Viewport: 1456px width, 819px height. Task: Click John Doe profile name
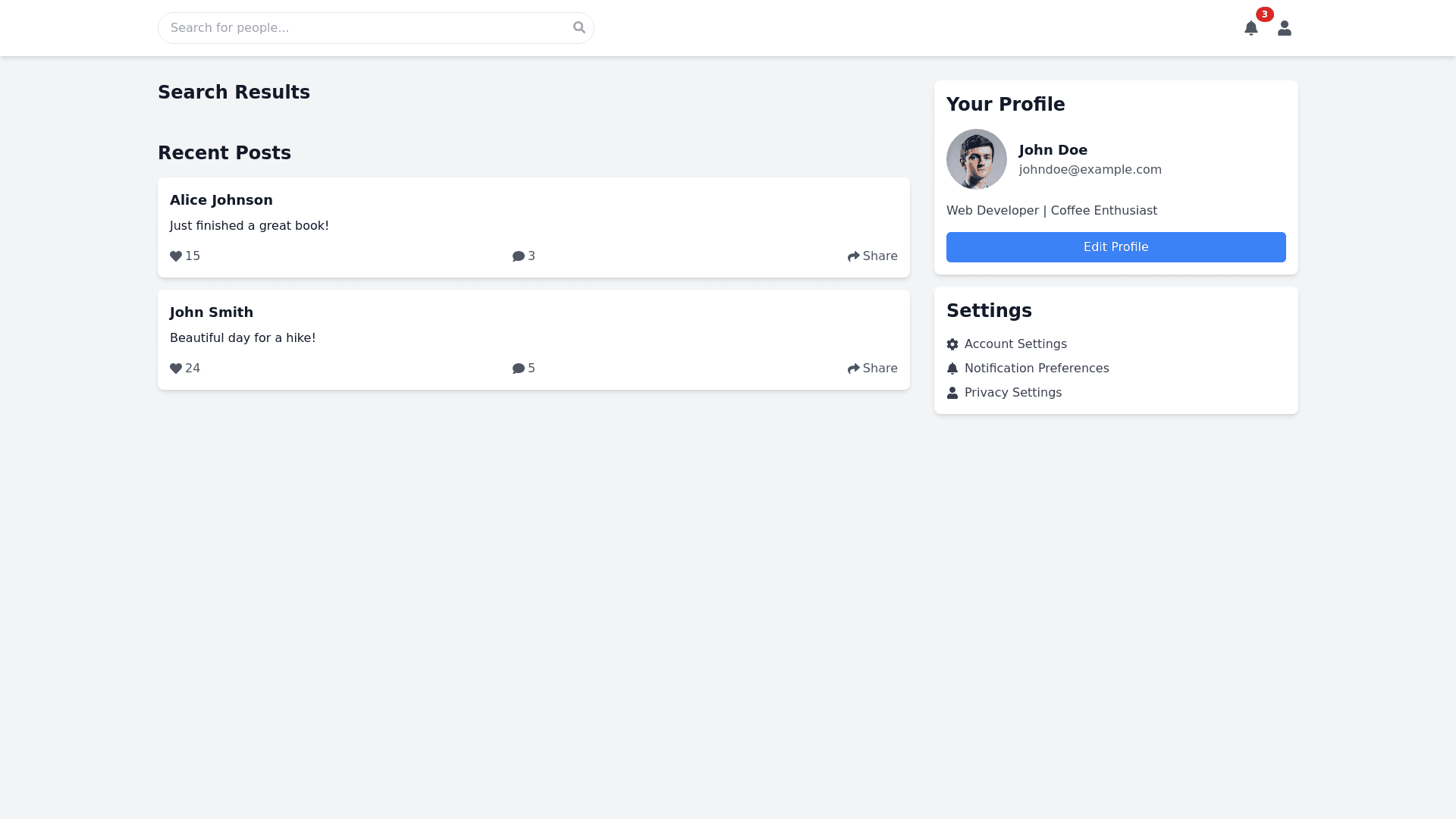click(x=1053, y=150)
